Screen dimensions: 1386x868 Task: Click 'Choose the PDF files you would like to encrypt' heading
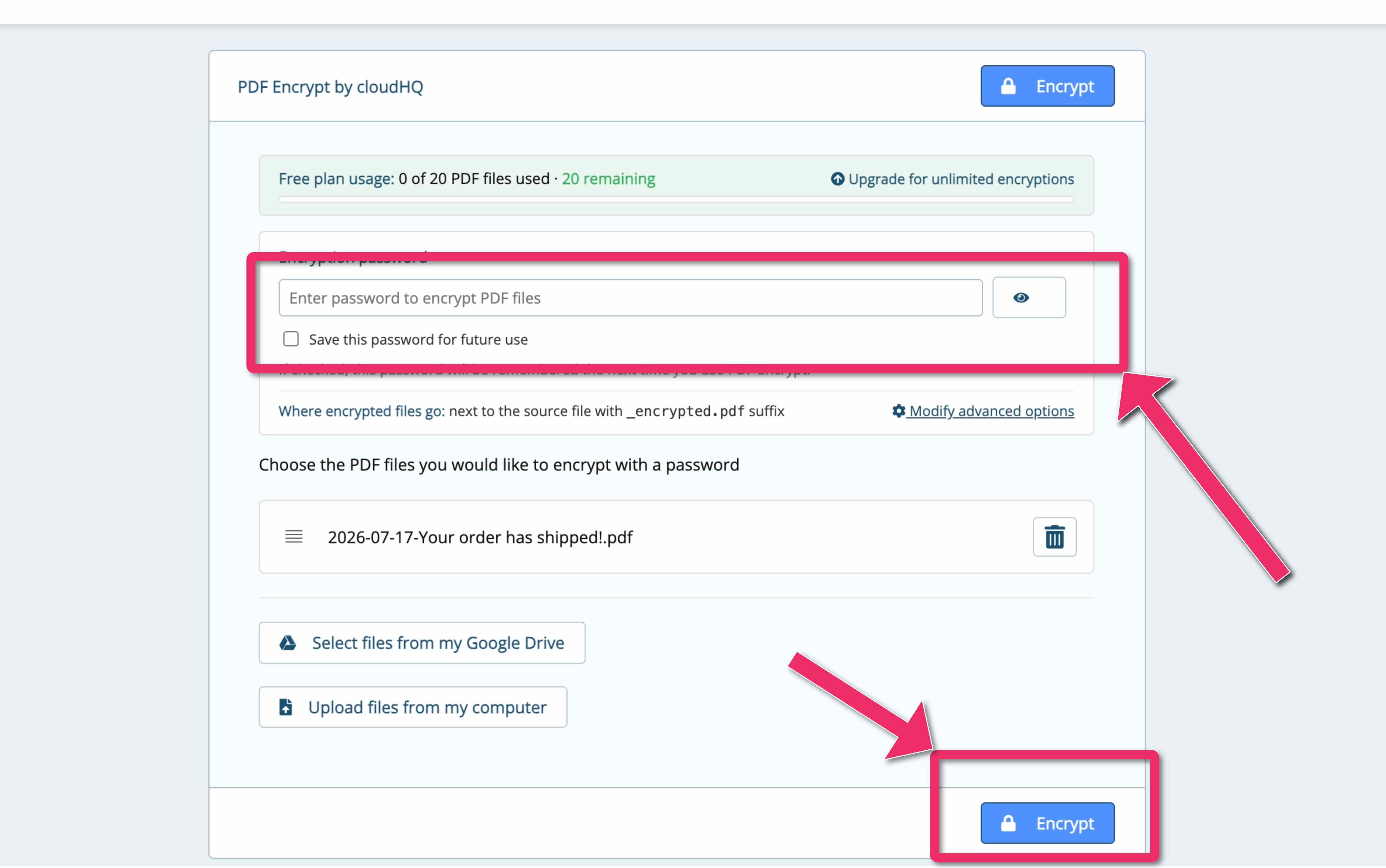[499, 464]
